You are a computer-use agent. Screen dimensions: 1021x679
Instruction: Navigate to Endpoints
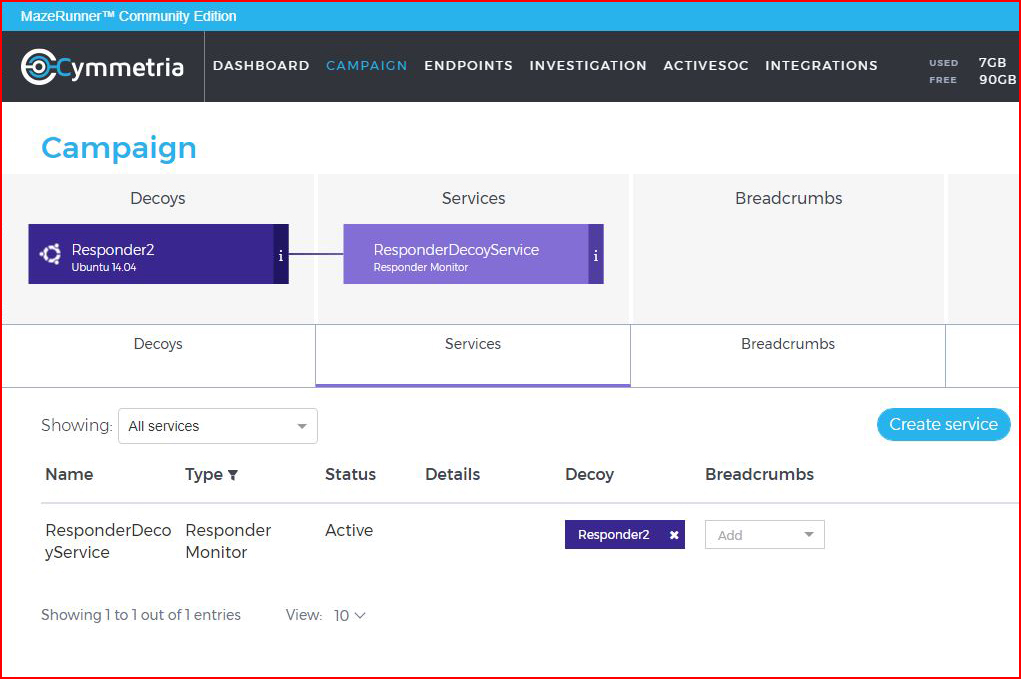point(468,66)
